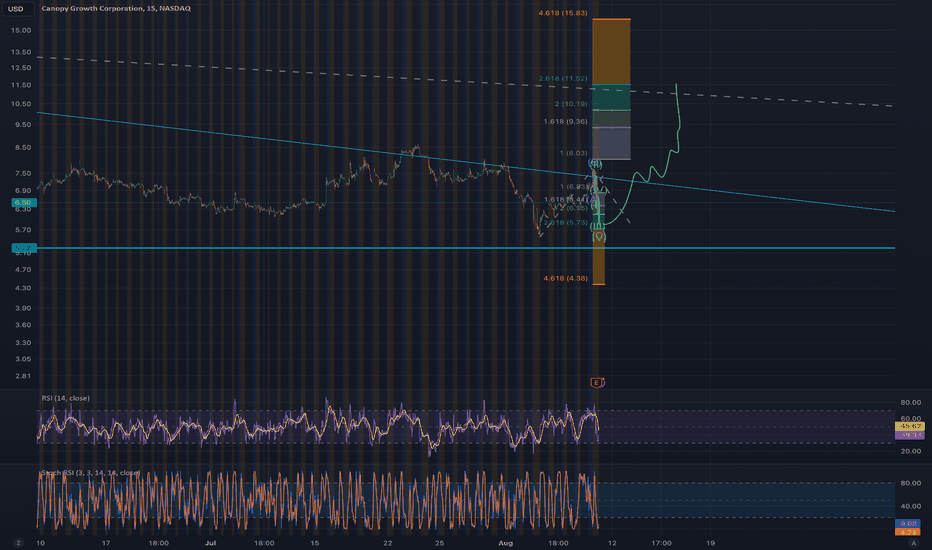Click the 10.50 price axis label
The image size is (932, 550).
22,103
